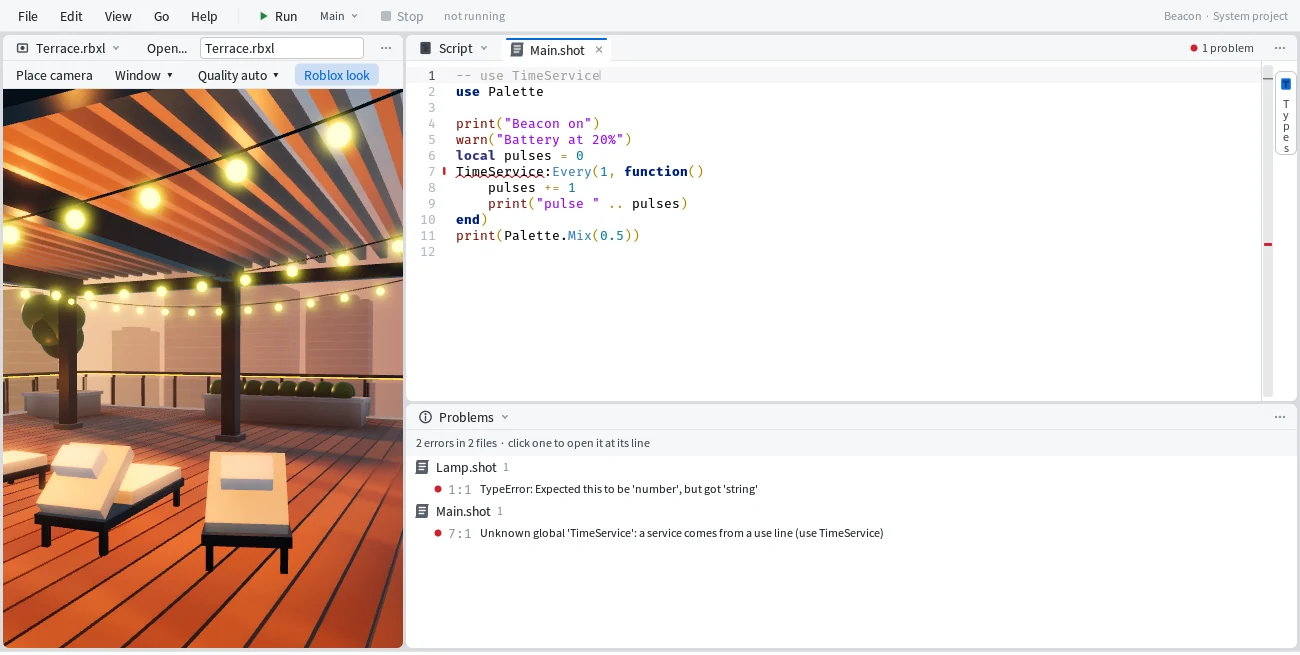The width and height of the screenshot is (1300, 655).
Task: Open the Quality auto dropdown
Action: pyautogui.click(x=238, y=75)
